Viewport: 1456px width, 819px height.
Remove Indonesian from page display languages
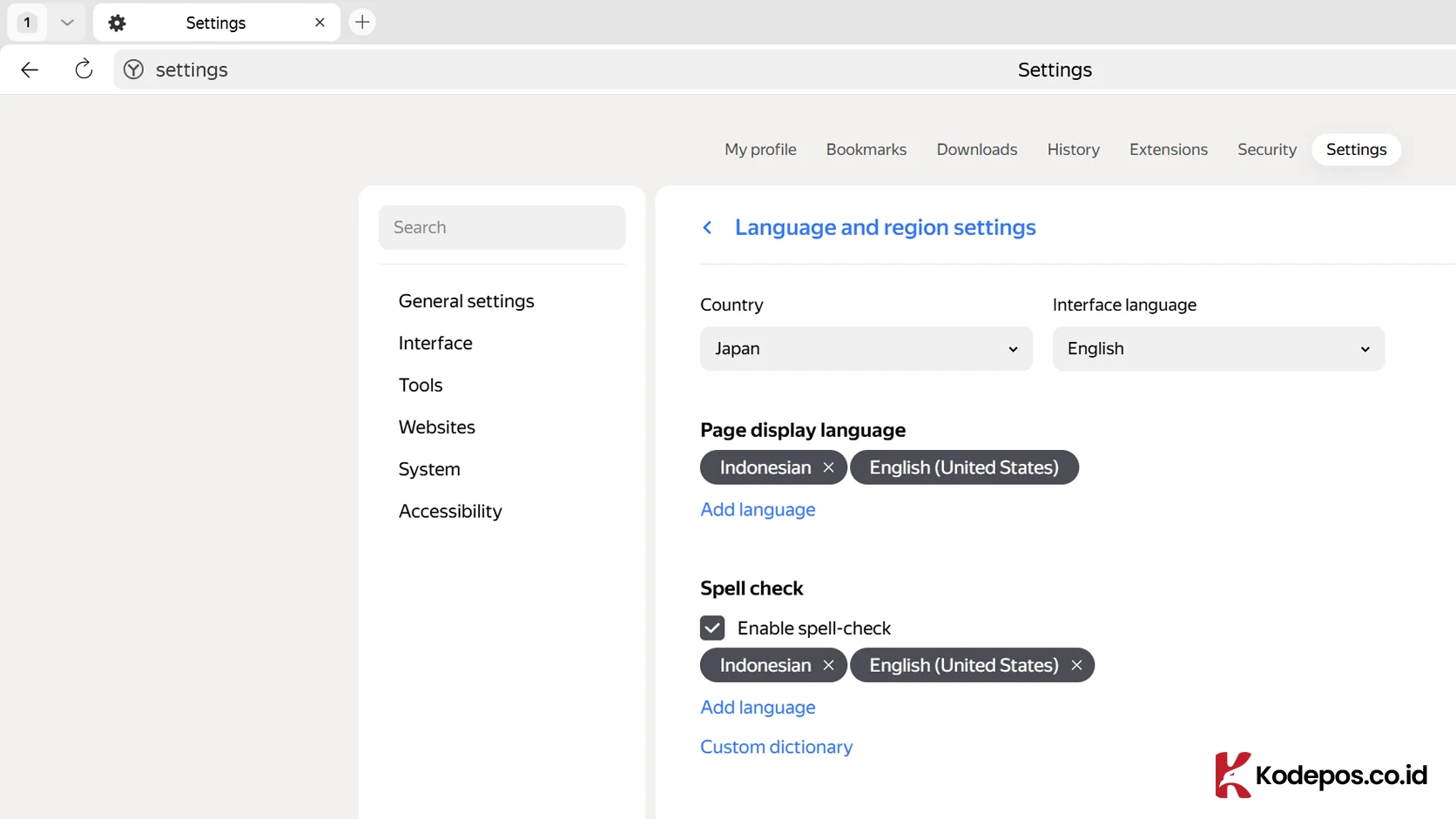828,467
